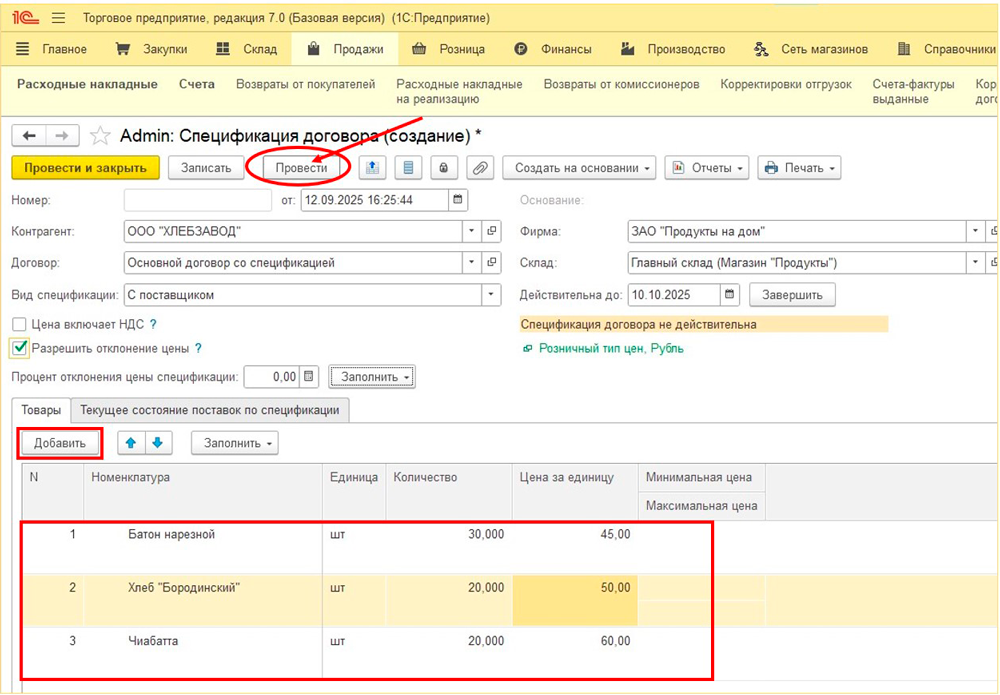Move row up with blue up arrow
The height and width of the screenshot is (695, 1000).
click(131, 443)
